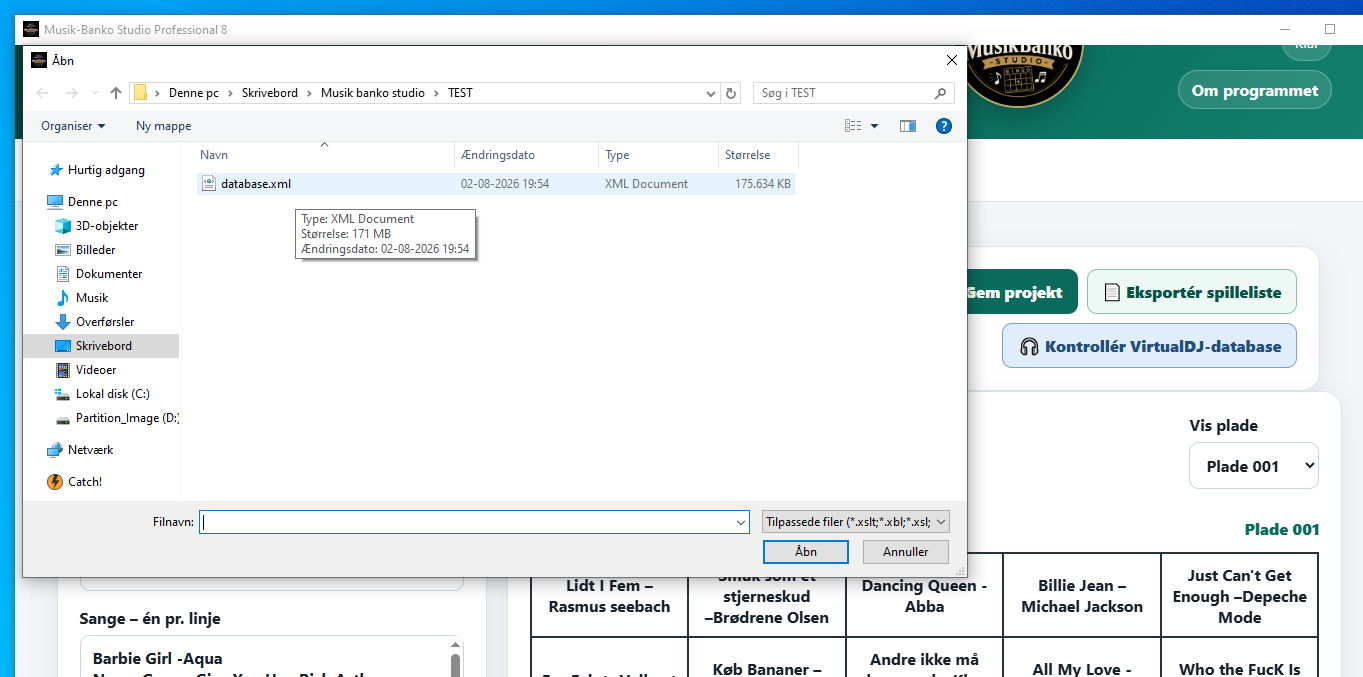Create folder with 'Ny mappe'
This screenshot has width=1363, height=677.
pos(163,126)
